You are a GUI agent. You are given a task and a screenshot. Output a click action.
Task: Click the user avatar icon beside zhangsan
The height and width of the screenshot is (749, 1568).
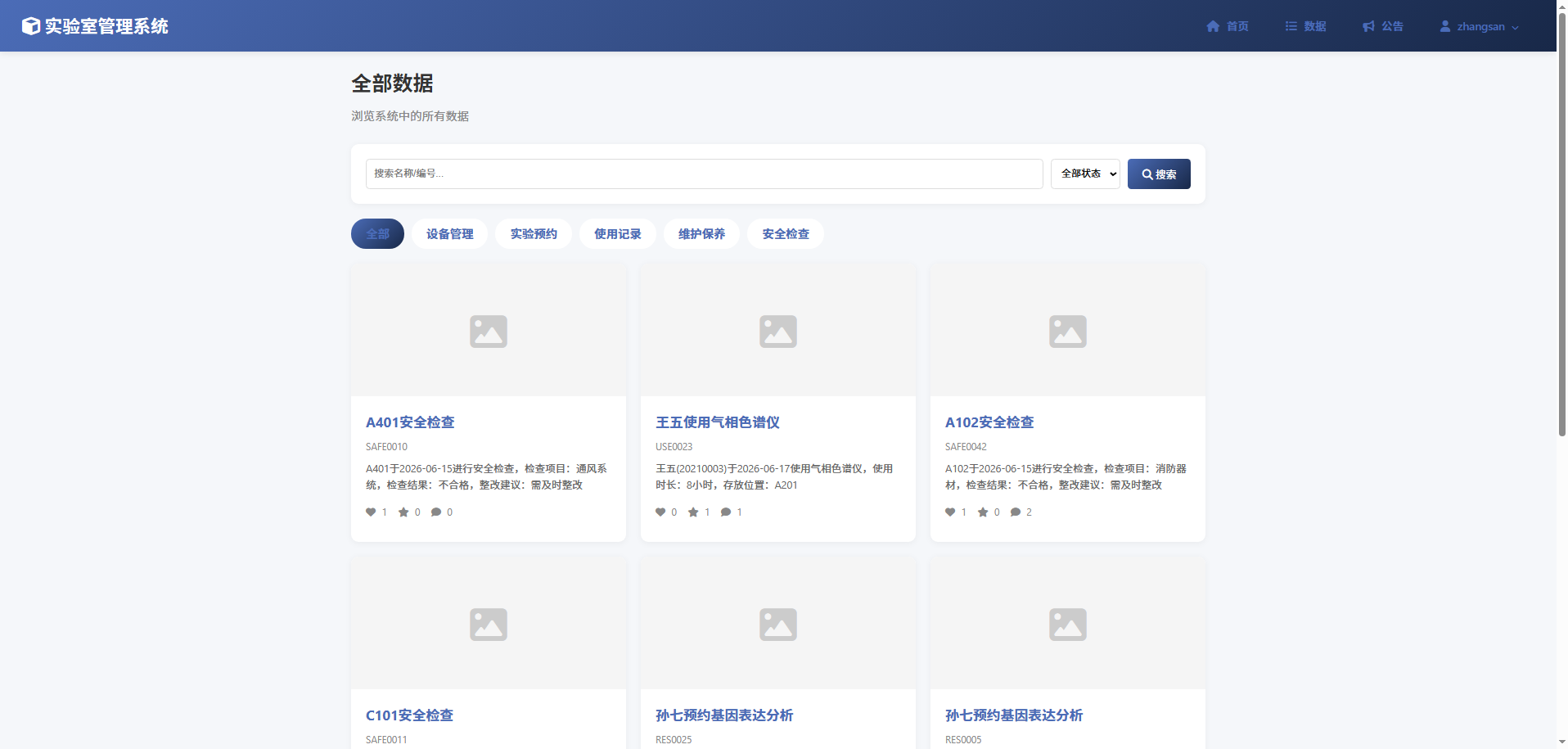click(x=1445, y=26)
